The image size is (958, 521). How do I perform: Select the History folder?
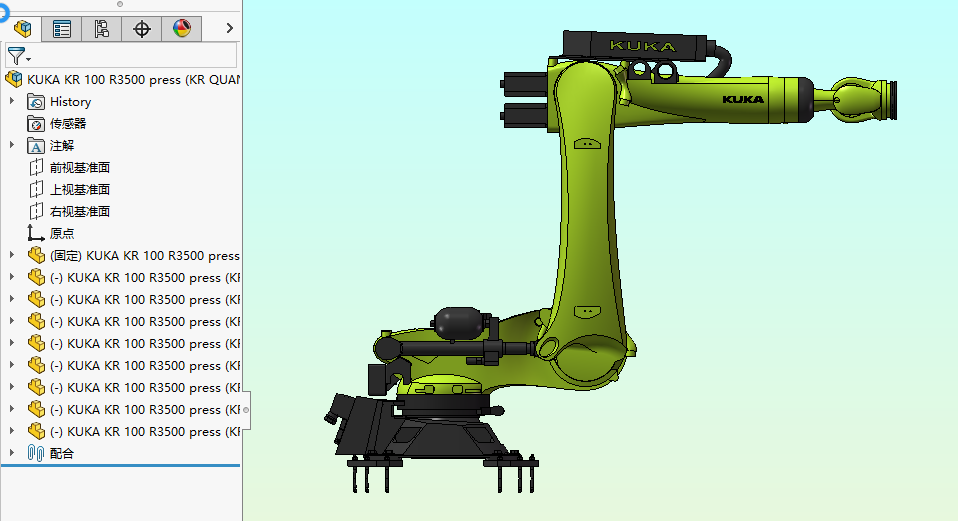coord(70,102)
